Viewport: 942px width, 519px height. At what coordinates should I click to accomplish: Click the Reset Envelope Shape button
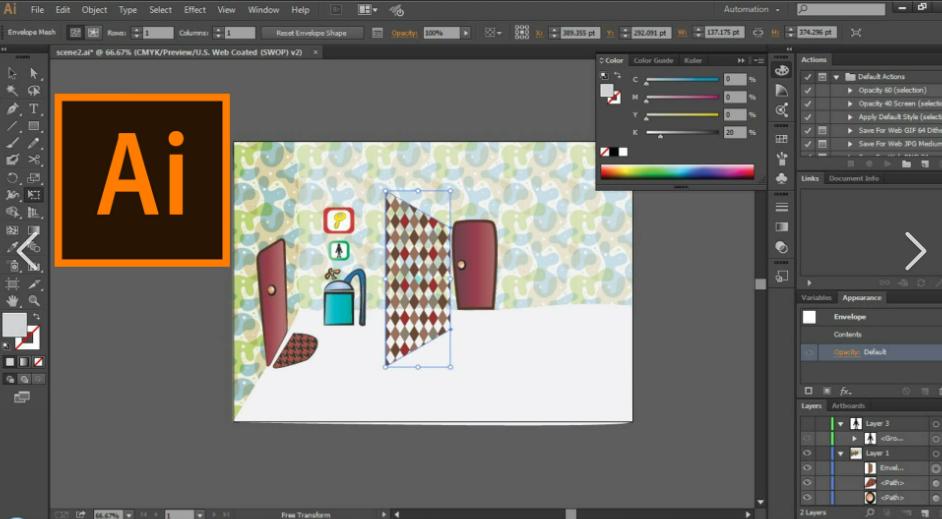point(312,32)
